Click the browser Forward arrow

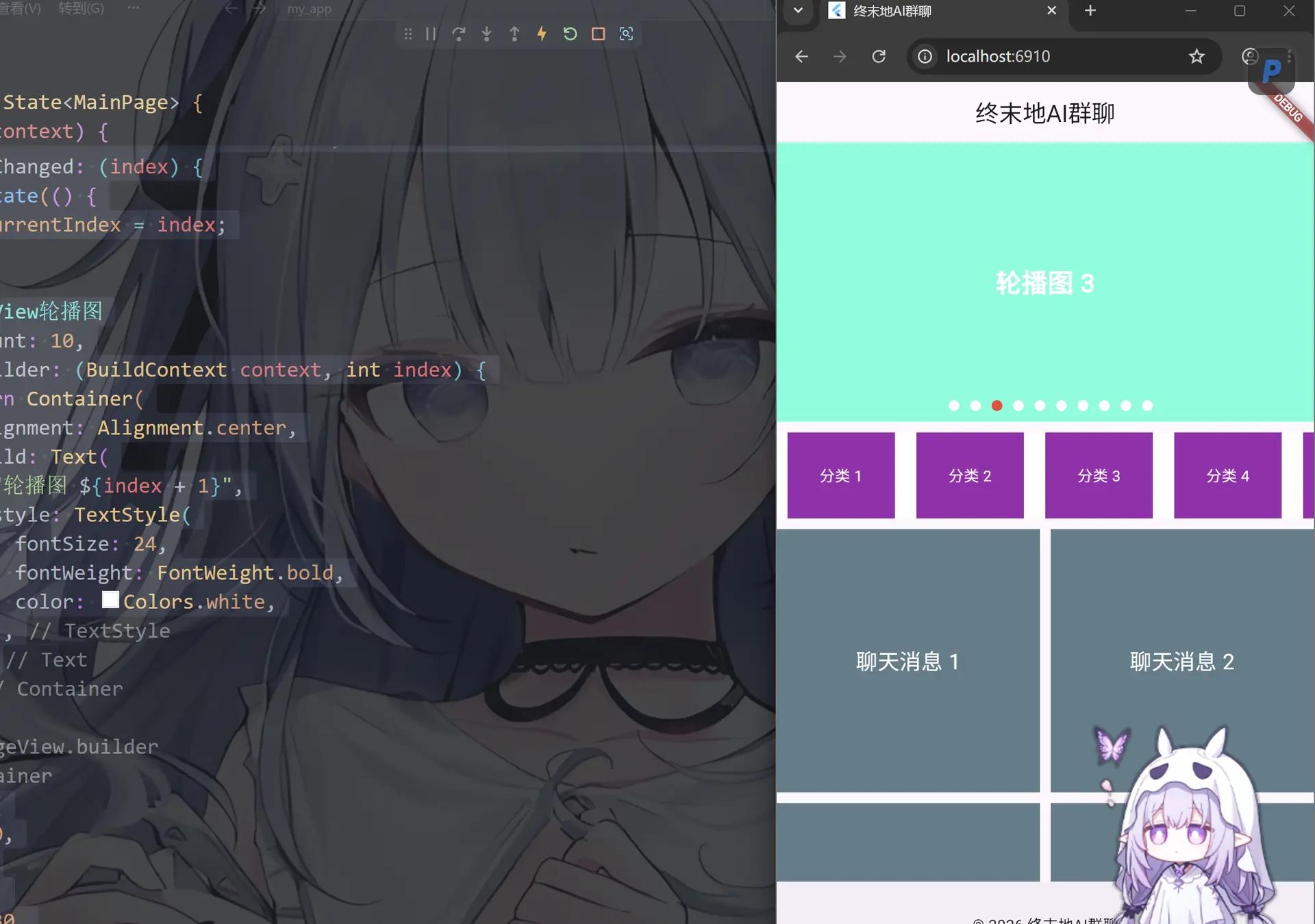click(x=840, y=56)
